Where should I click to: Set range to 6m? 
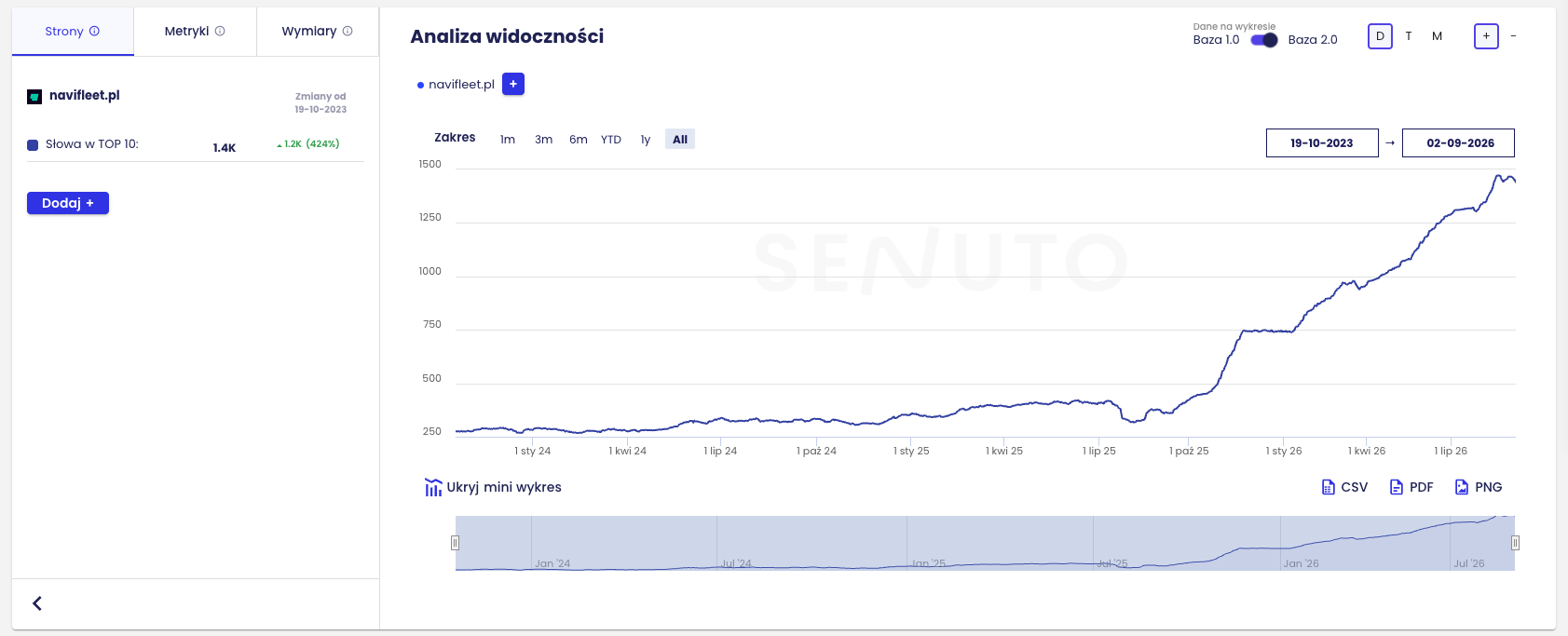point(579,140)
